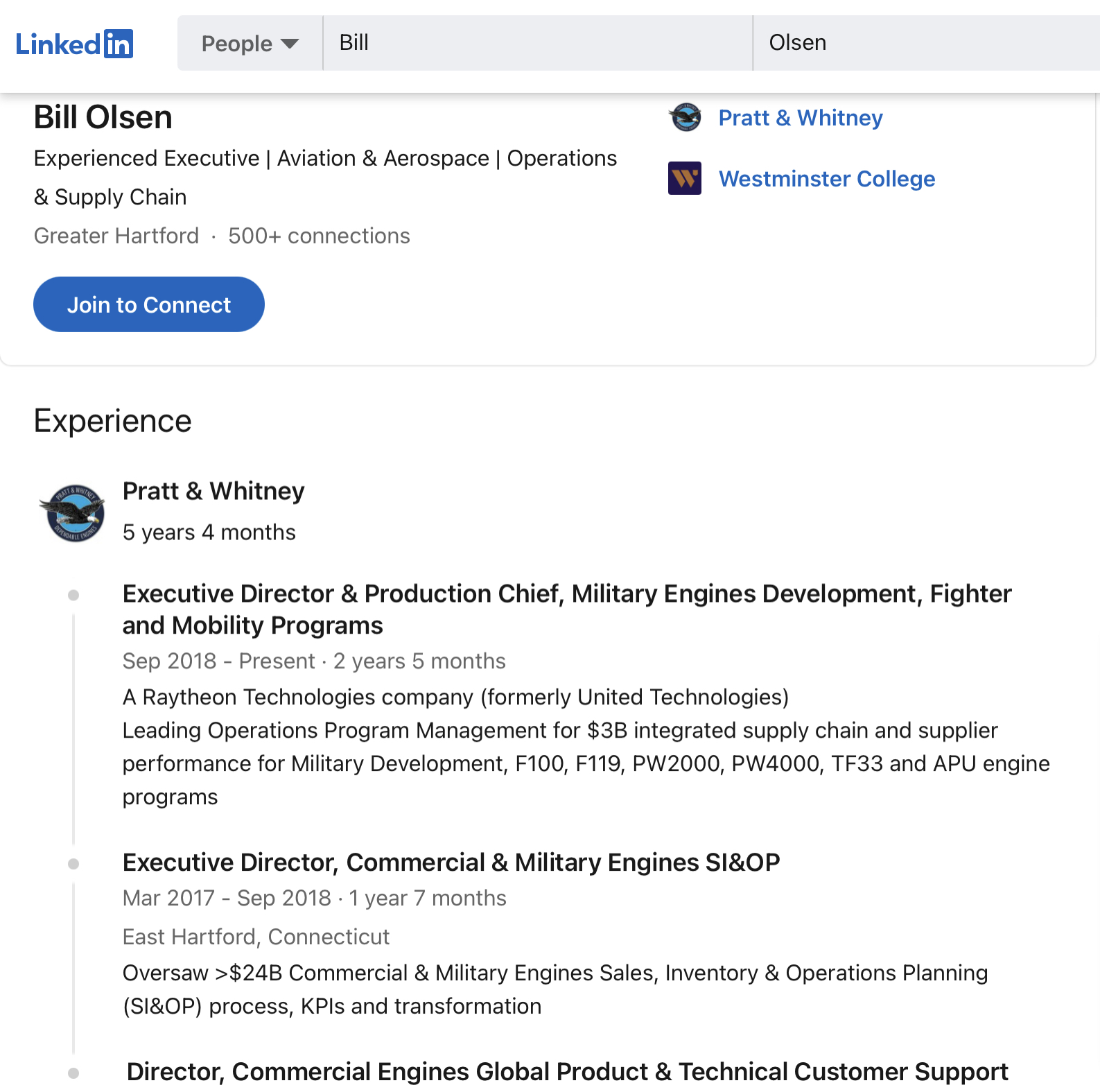
Task: Select the Executive Director & Production Chief title
Action: [x=567, y=609]
